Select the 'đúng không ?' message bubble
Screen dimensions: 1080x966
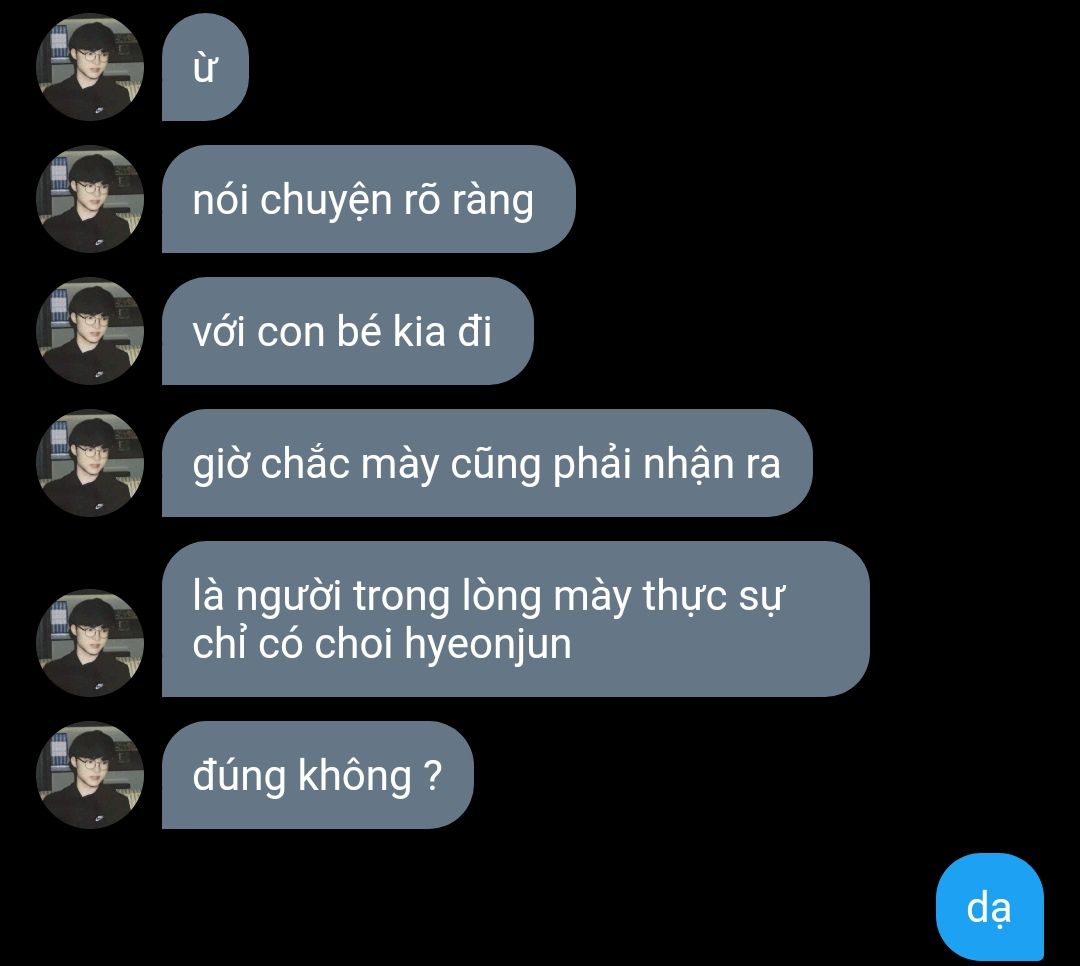318,775
